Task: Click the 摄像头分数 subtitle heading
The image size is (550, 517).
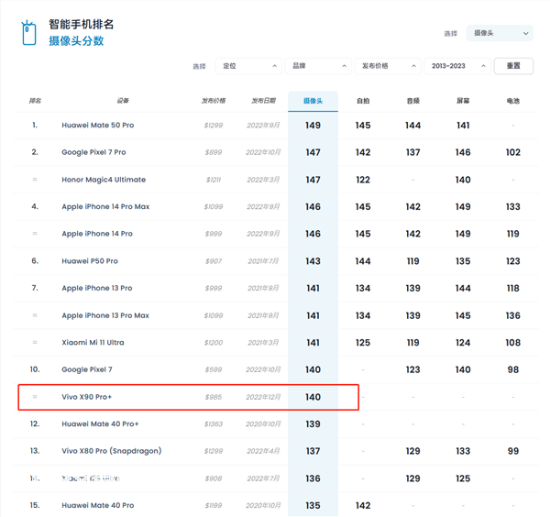Action: click(76, 41)
